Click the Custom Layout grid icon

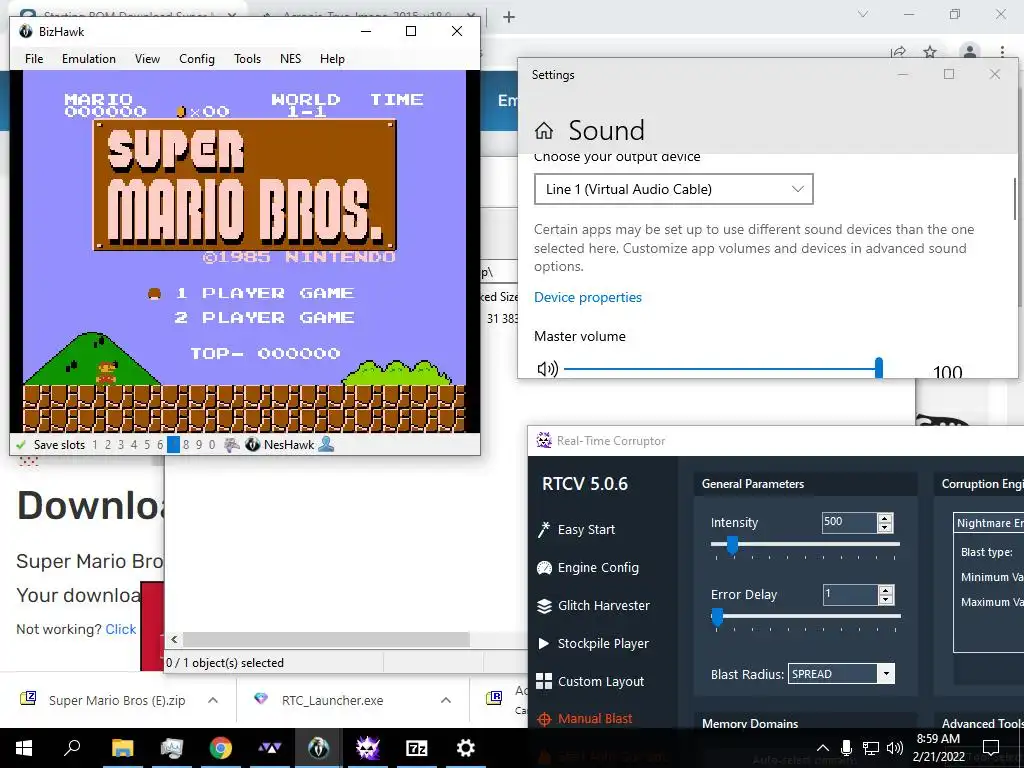pos(544,681)
